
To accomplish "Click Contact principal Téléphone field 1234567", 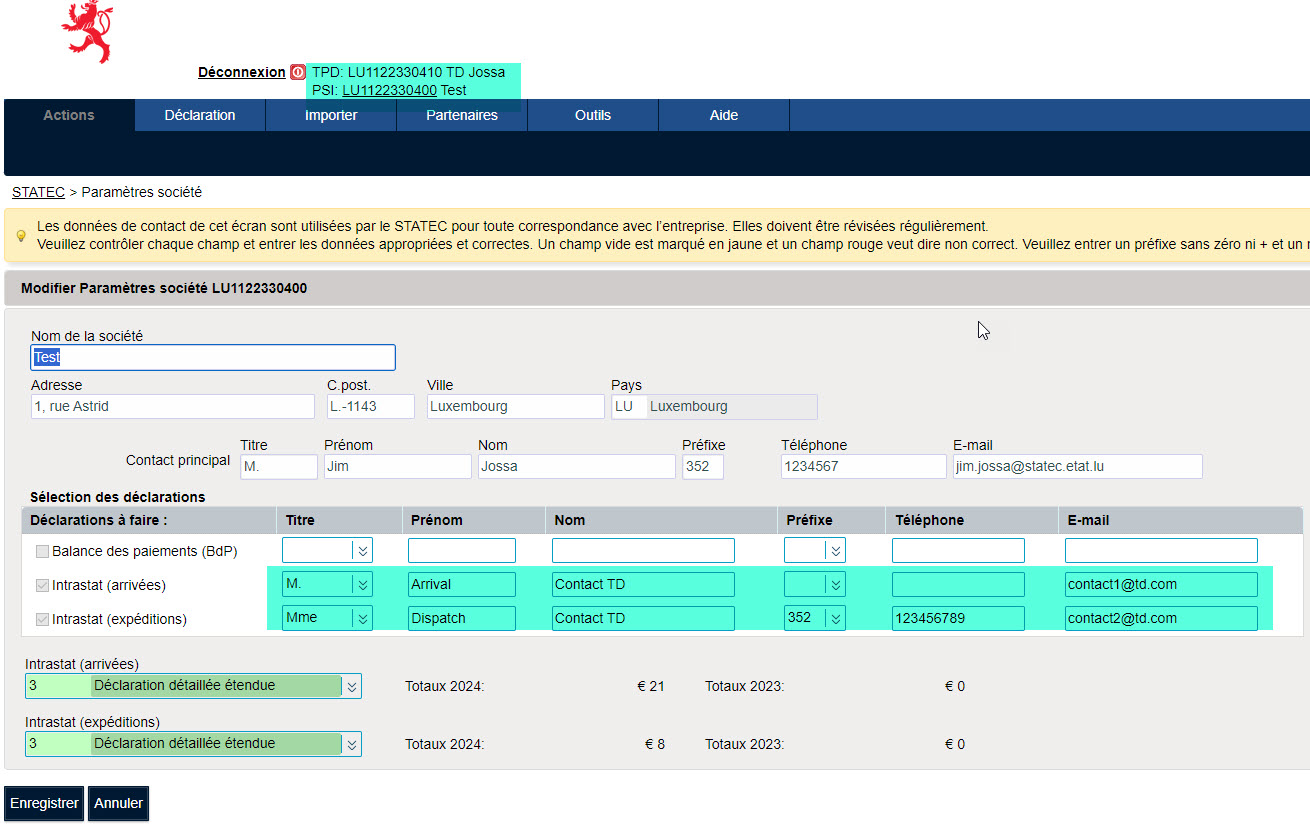I will point(864,466).
